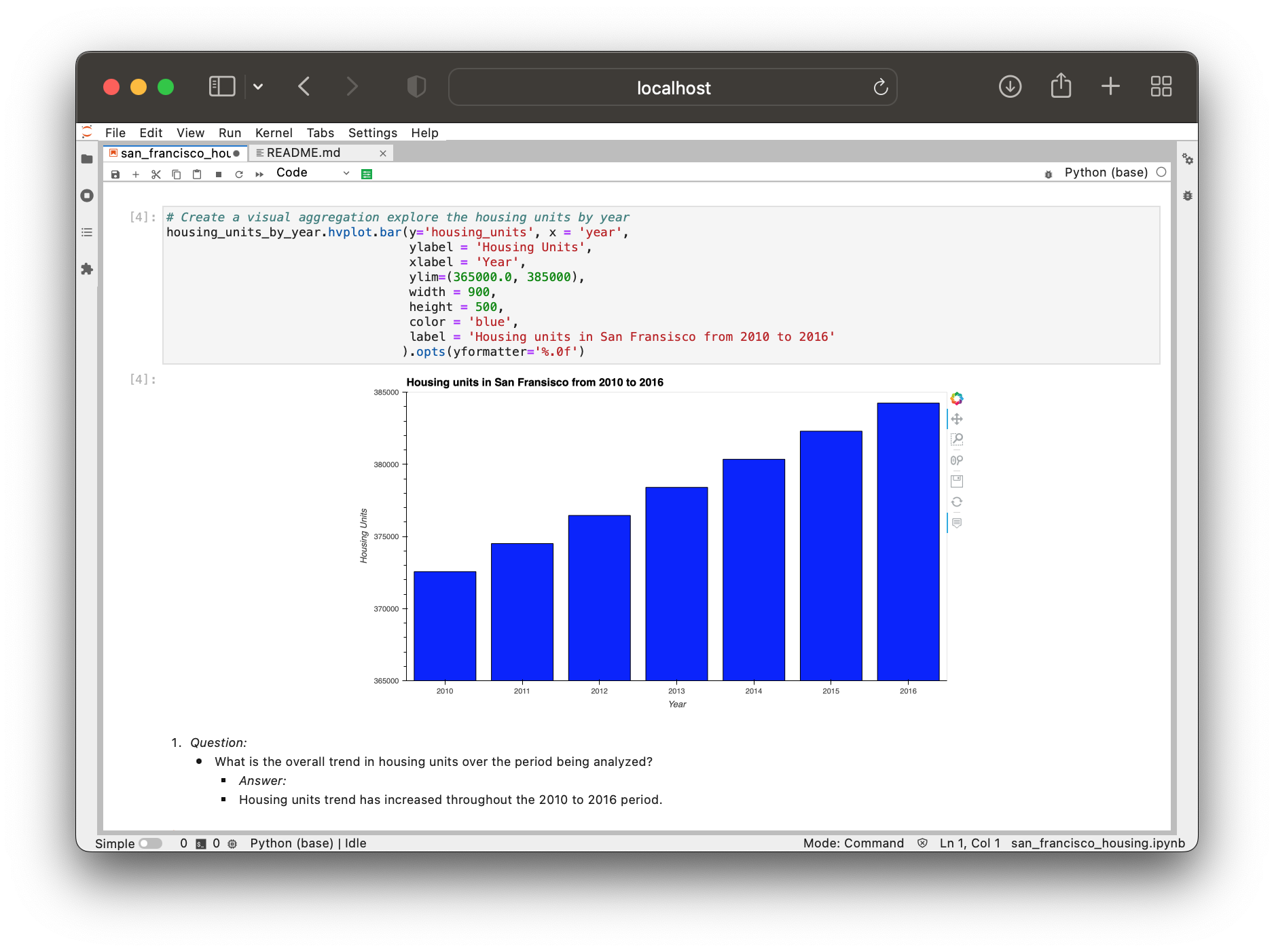Reload the page with the browser refresh icon
1274x952 pixels.
881,87
